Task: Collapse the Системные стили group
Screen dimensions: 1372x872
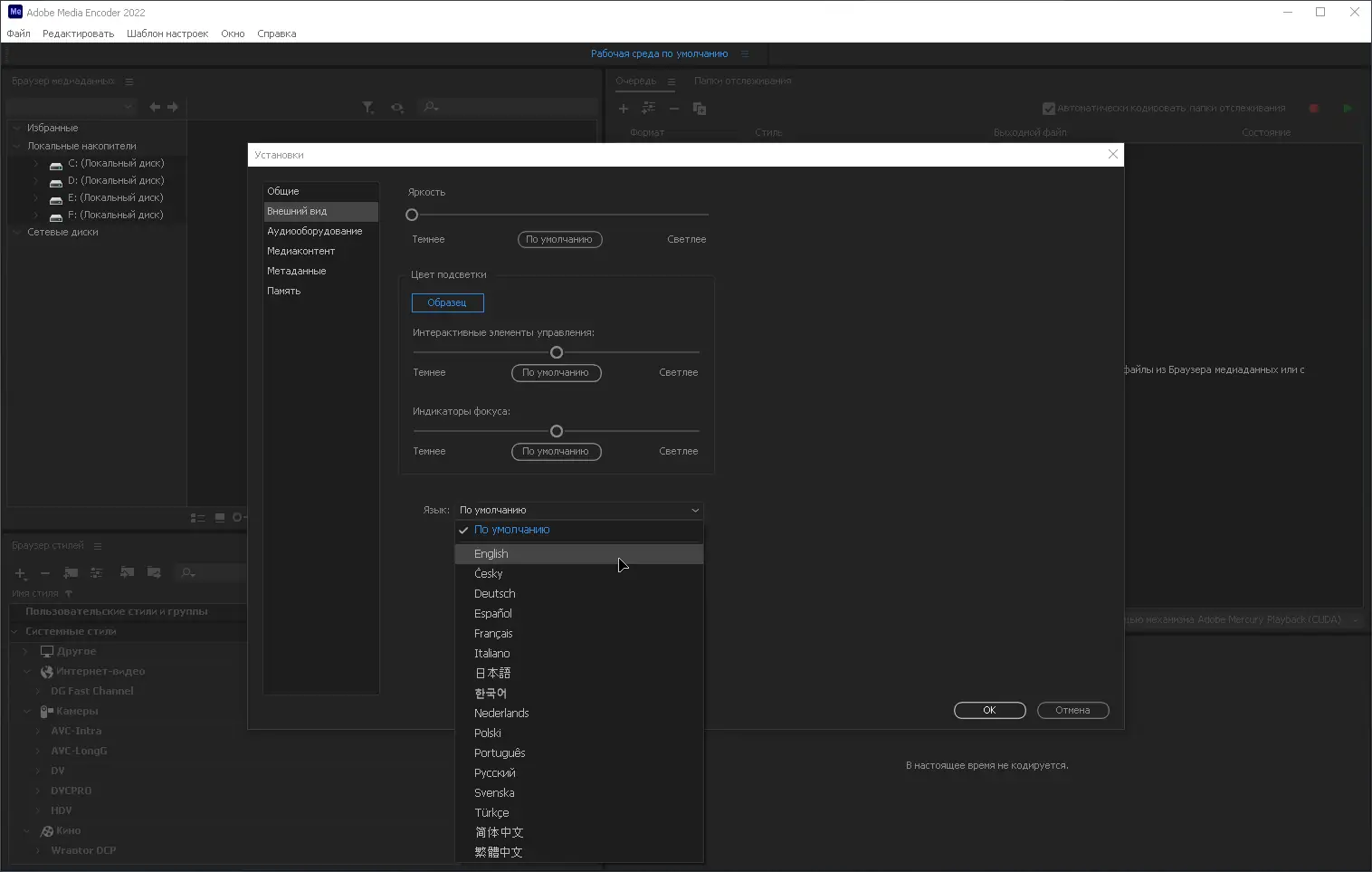Action: click(x=15, y=632)
